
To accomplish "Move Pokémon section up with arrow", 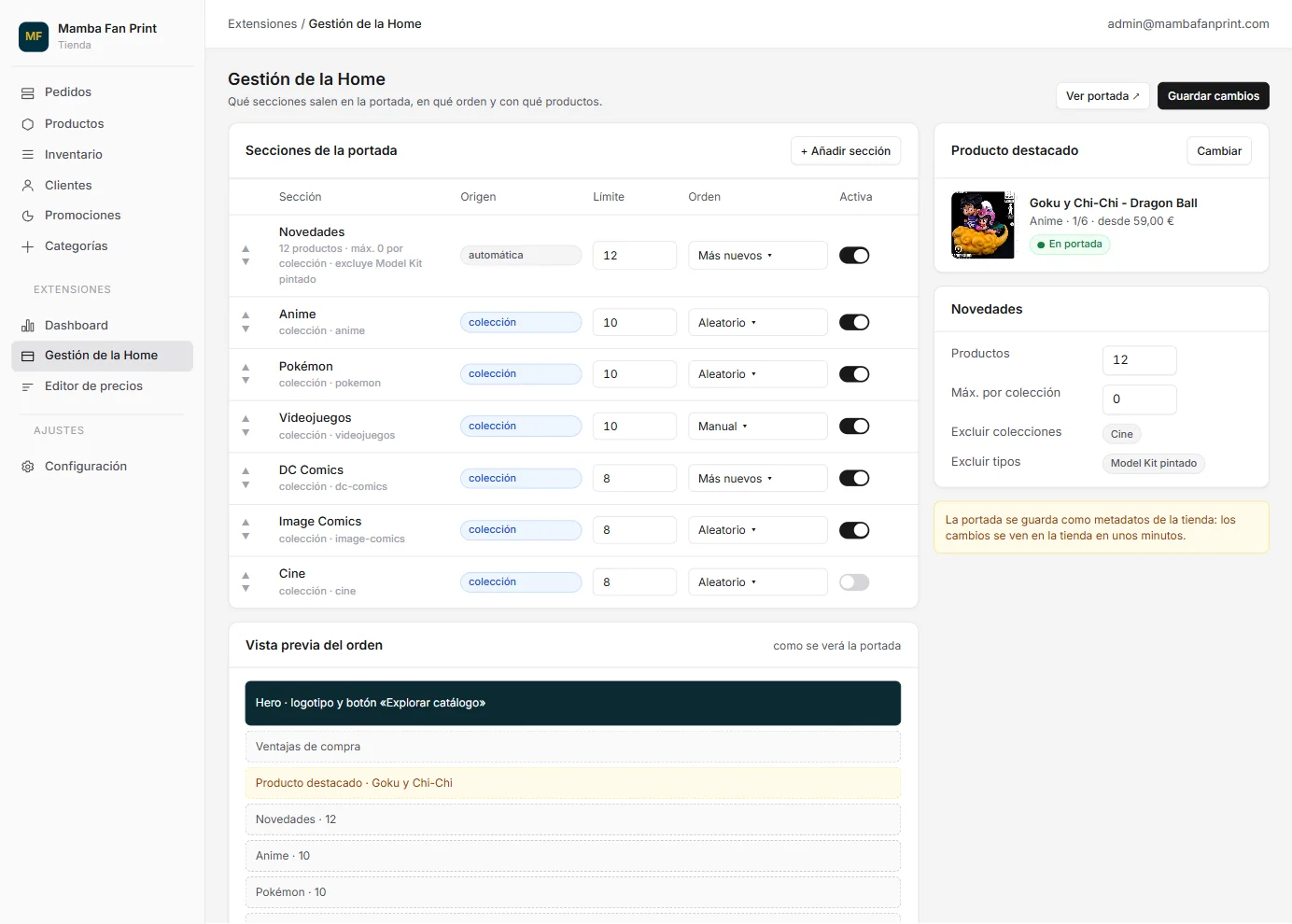I will [x=246, y=368].
